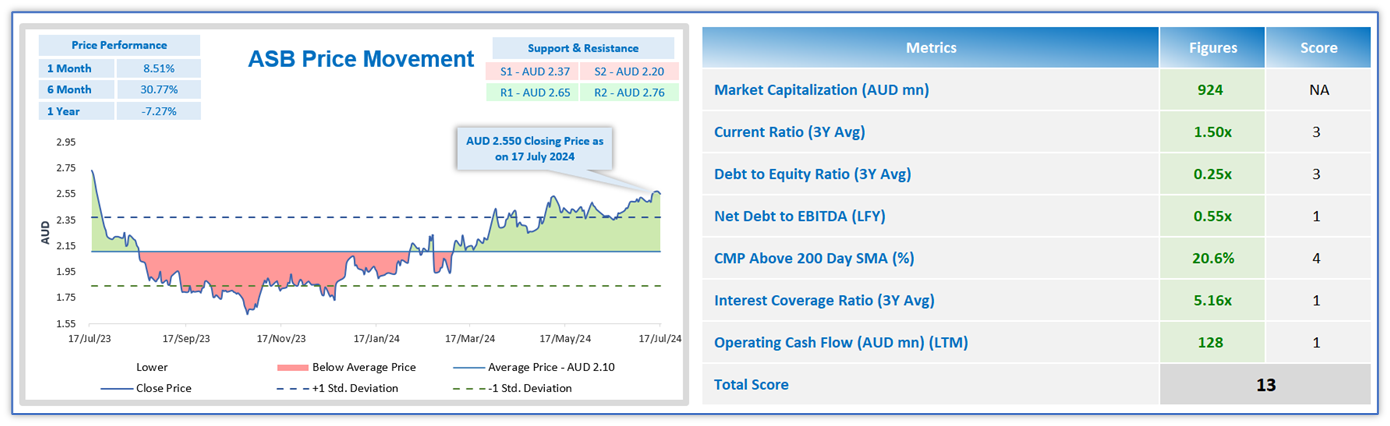
Task: Click the 'AUD 2.550 Closing Price' callout box
Action: (x=535, y=148)
